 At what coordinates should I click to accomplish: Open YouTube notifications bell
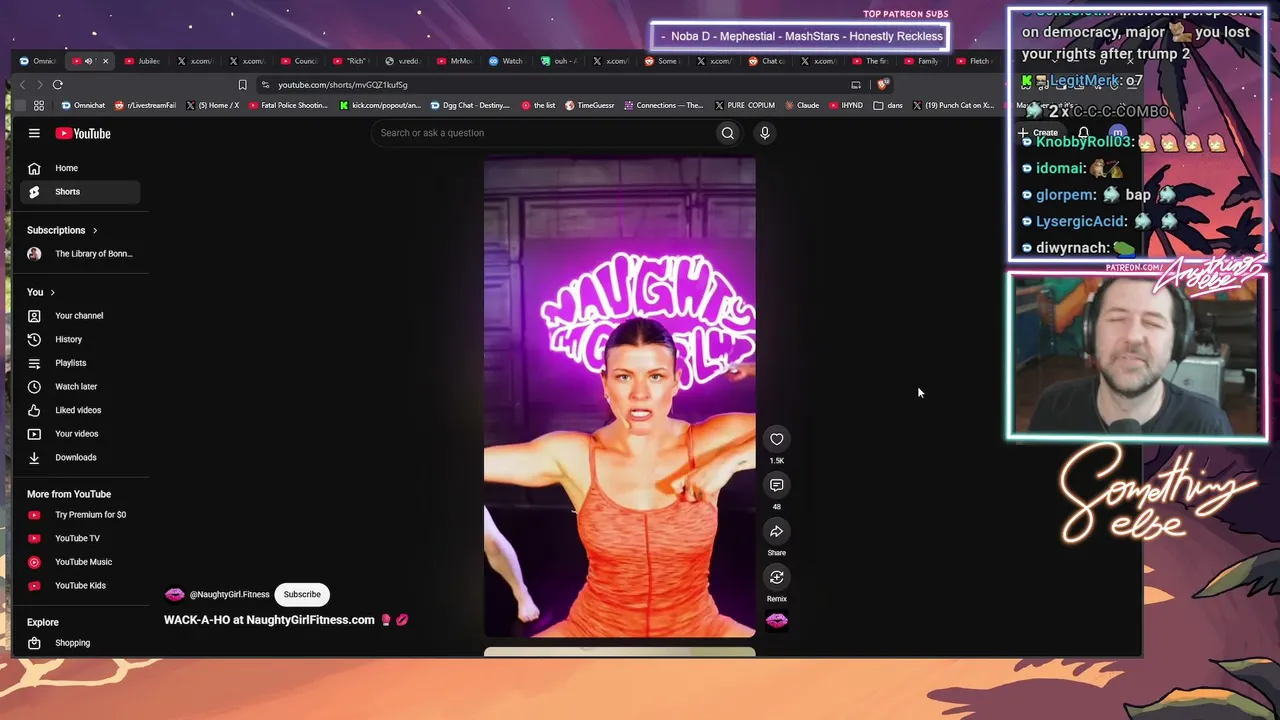coord(1083,133)
